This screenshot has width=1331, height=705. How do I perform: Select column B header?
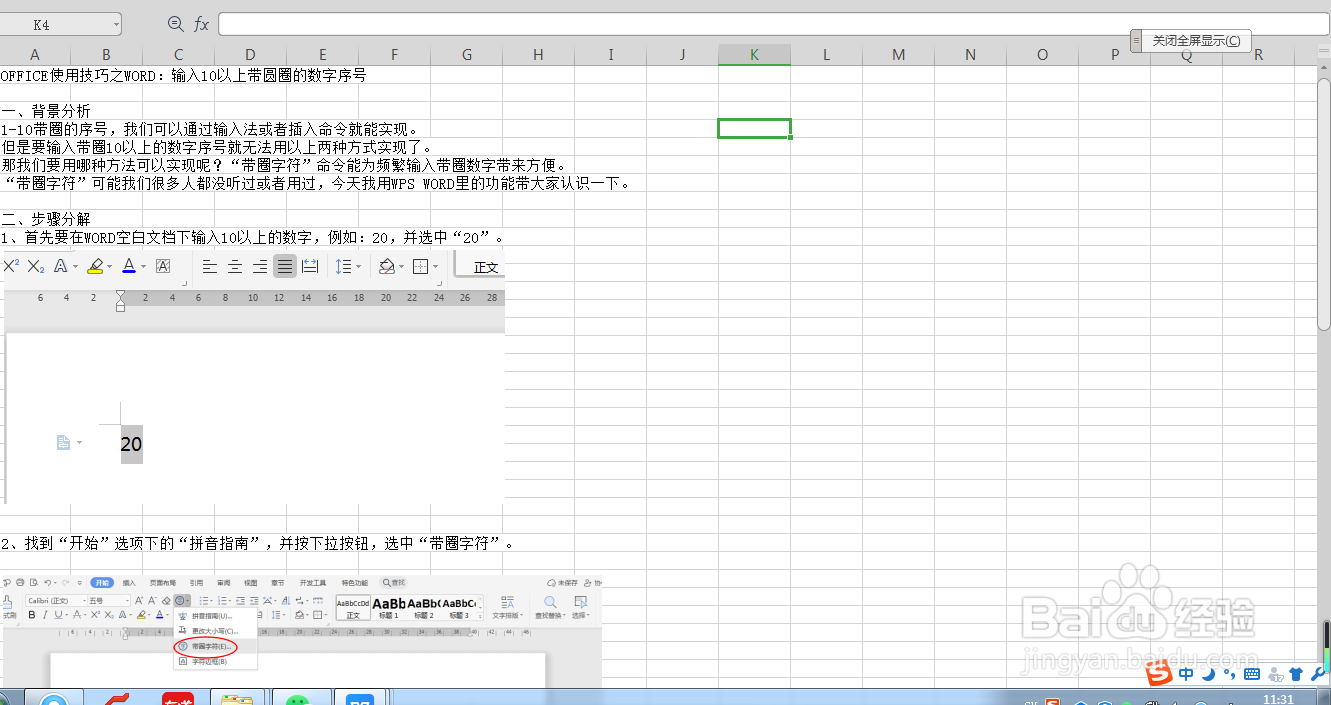tap(107, 55)
